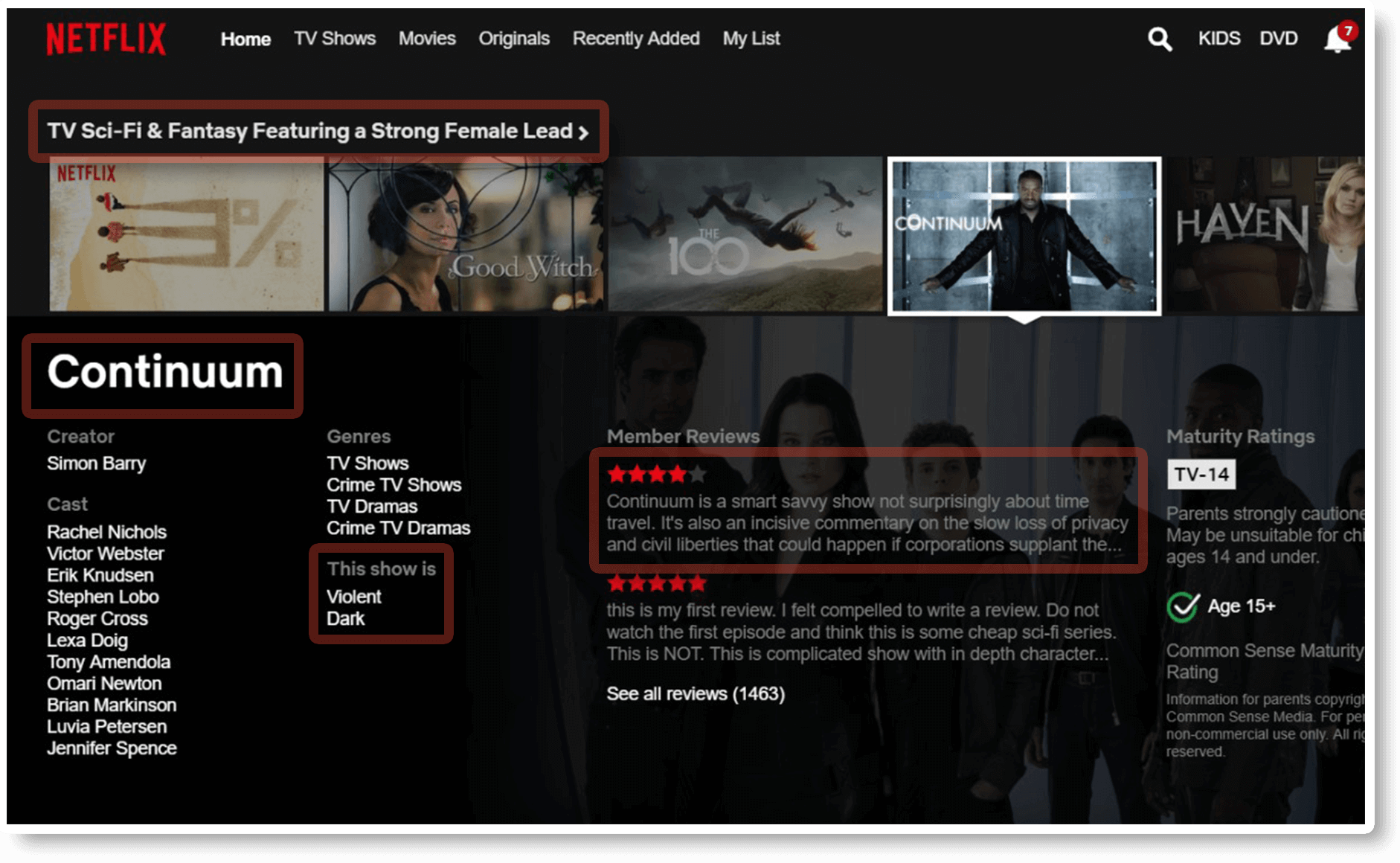
Task: Open the Movies menu item
Action: pos(427,39)
